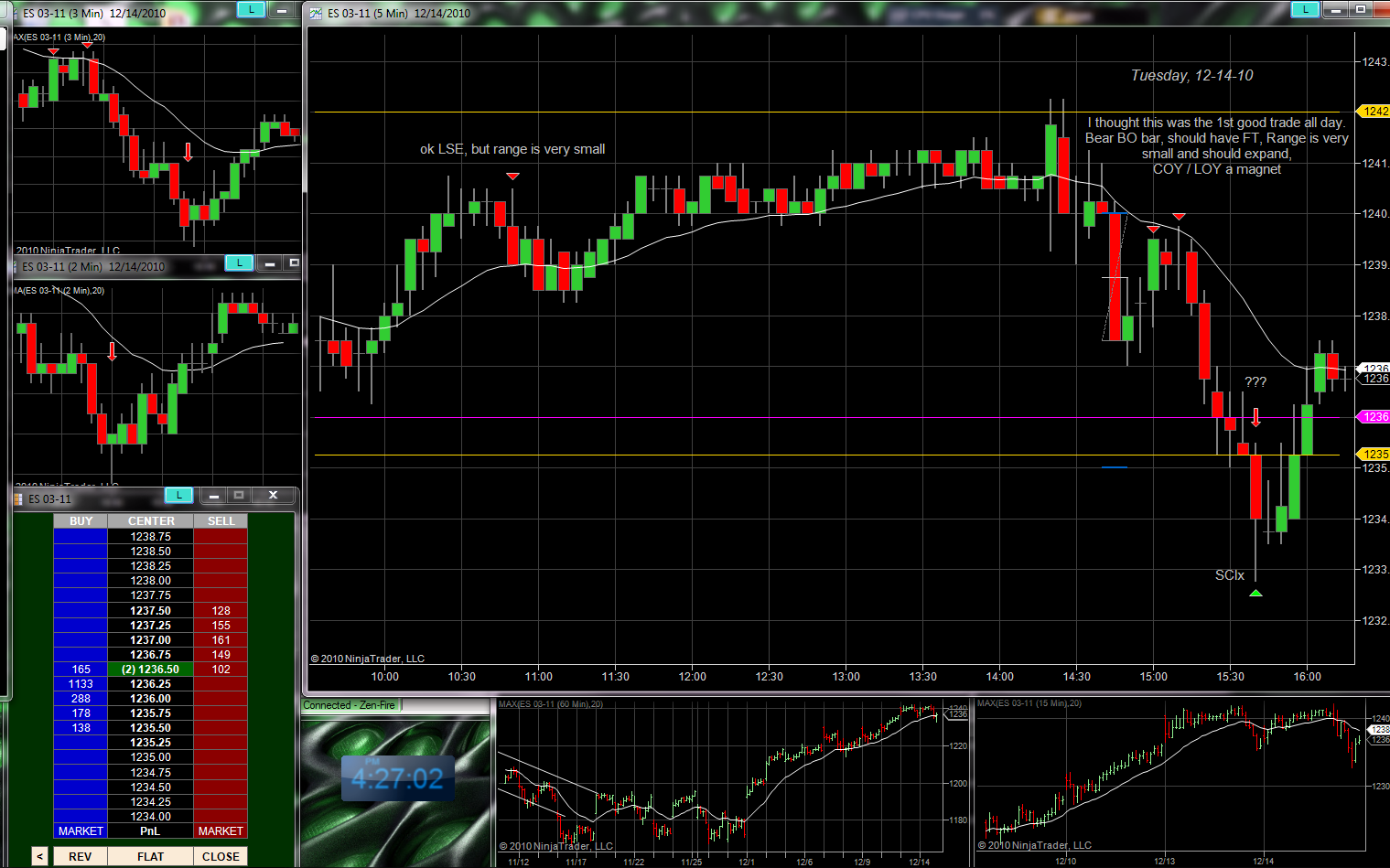Expand panel with the '<' button beside REV
The image size is (1390, 868).
(x=39, y=856)
